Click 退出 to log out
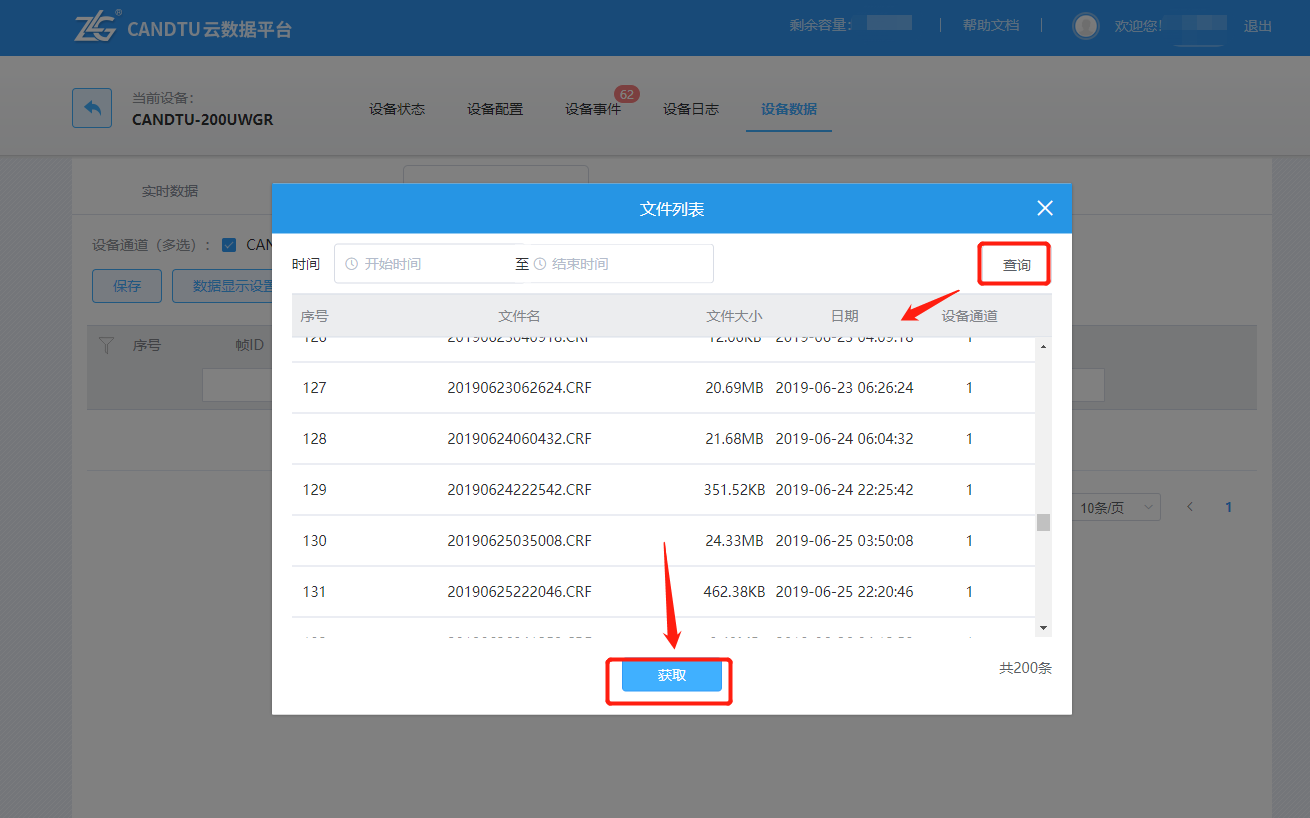 click(1257, 26)
